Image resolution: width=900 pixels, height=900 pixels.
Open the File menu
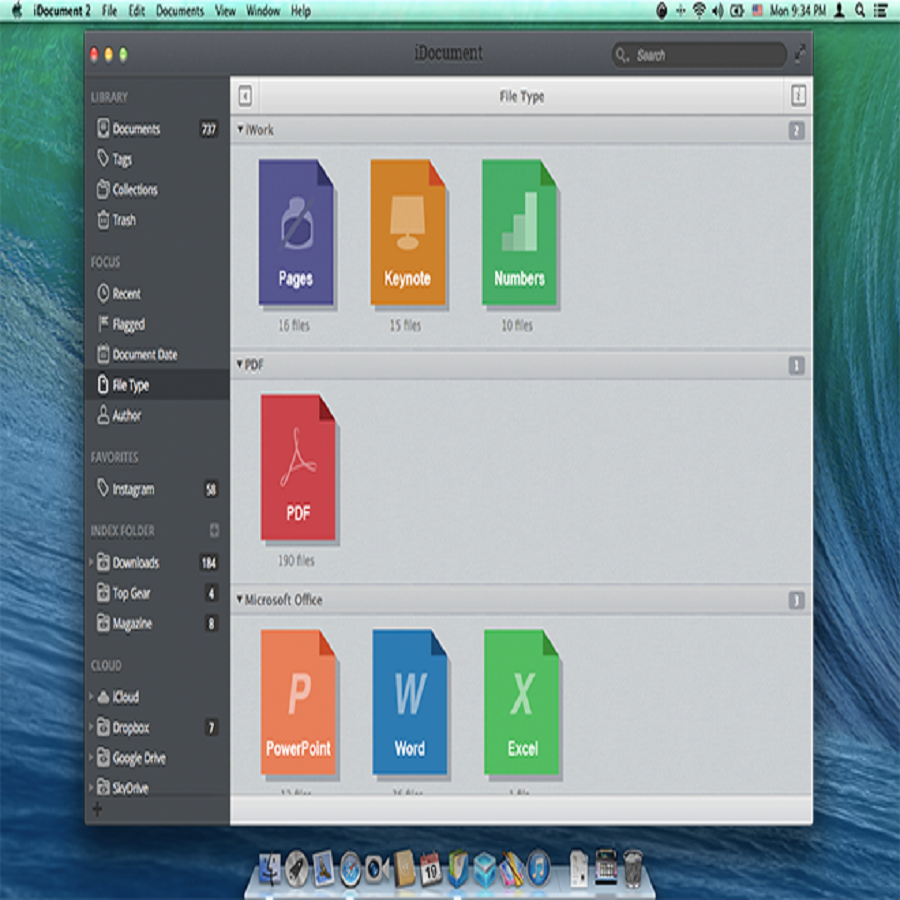pos(109,11)
